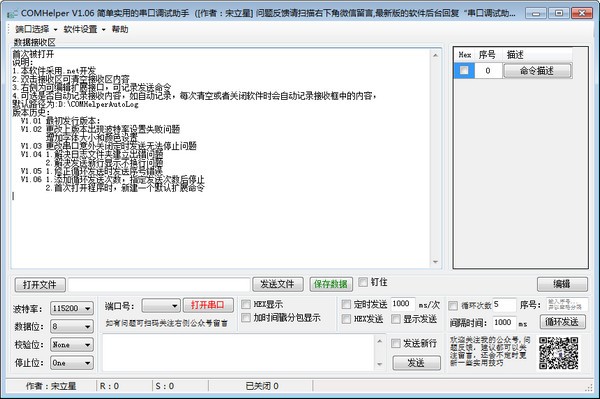Click the 打开文件 button
600x399 pixels.
[40, 285]
